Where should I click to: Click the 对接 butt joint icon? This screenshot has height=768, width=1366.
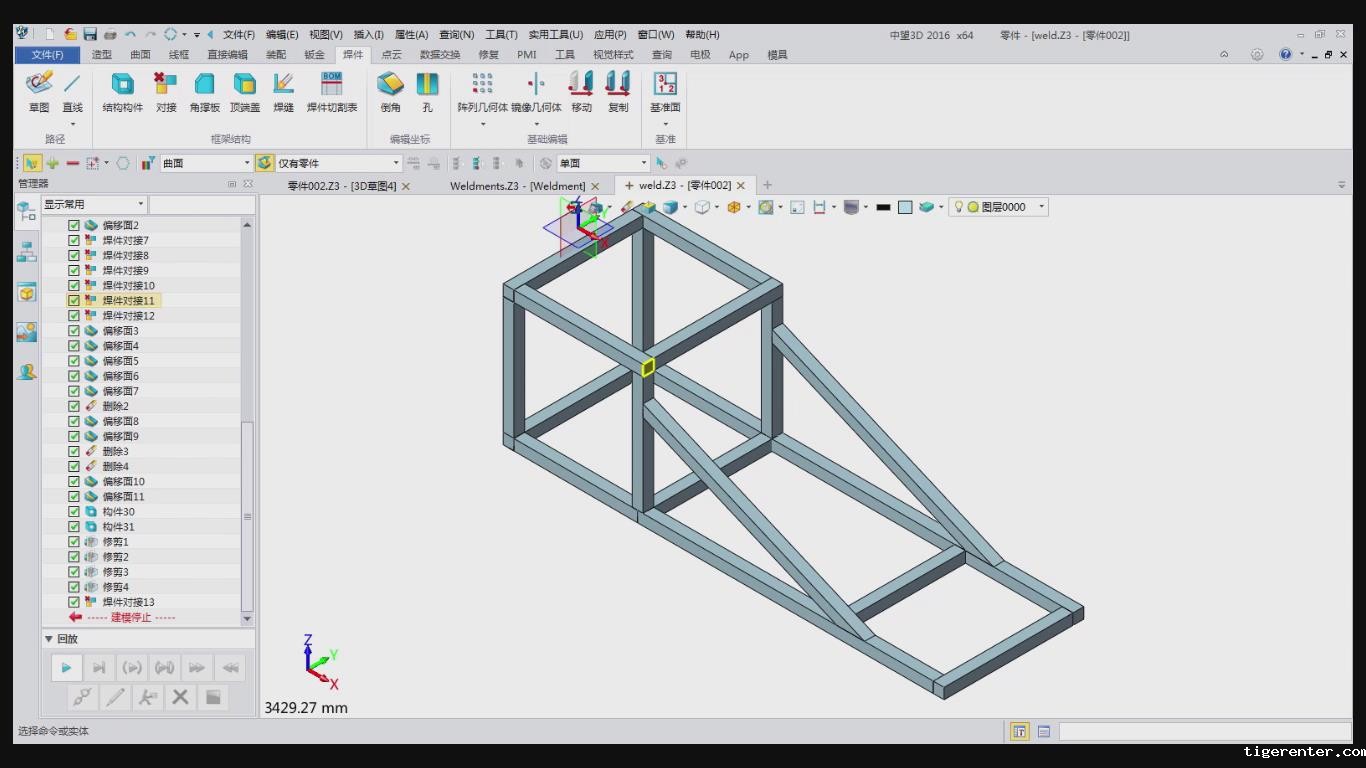pos(166,91)
